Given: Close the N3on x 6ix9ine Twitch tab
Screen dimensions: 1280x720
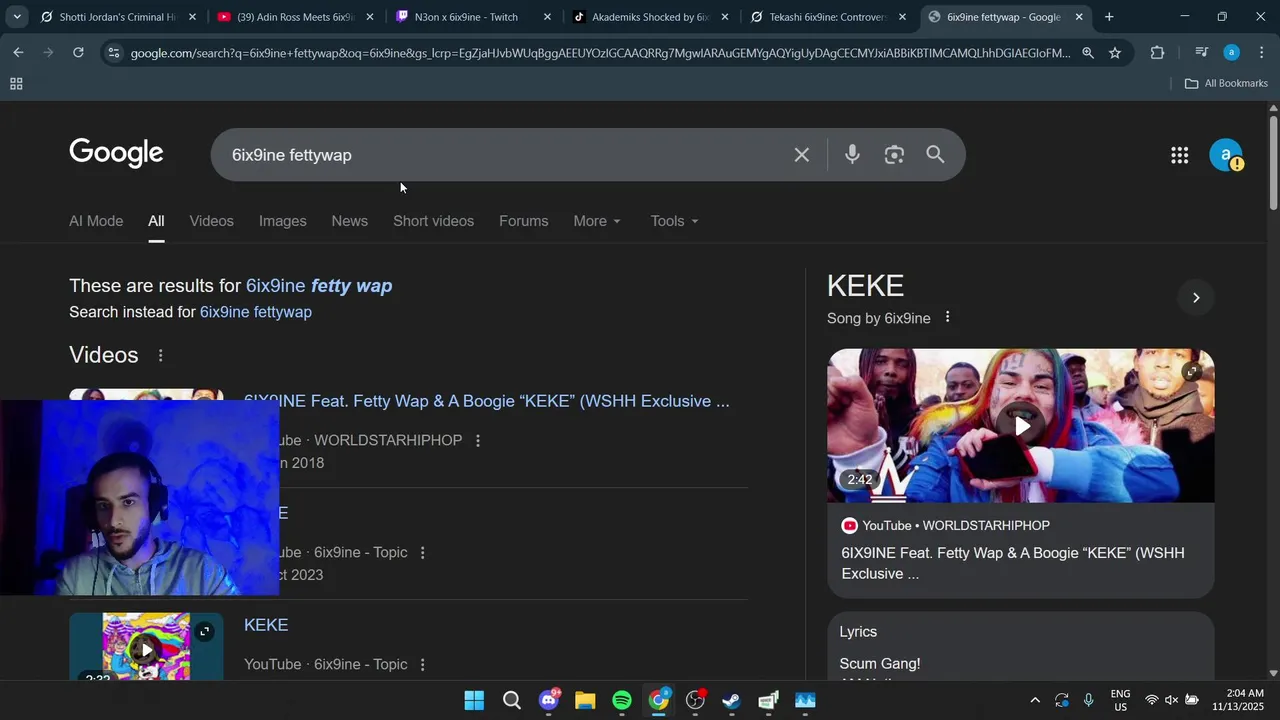Looking at the screenshot, I should tap(547, 17).
